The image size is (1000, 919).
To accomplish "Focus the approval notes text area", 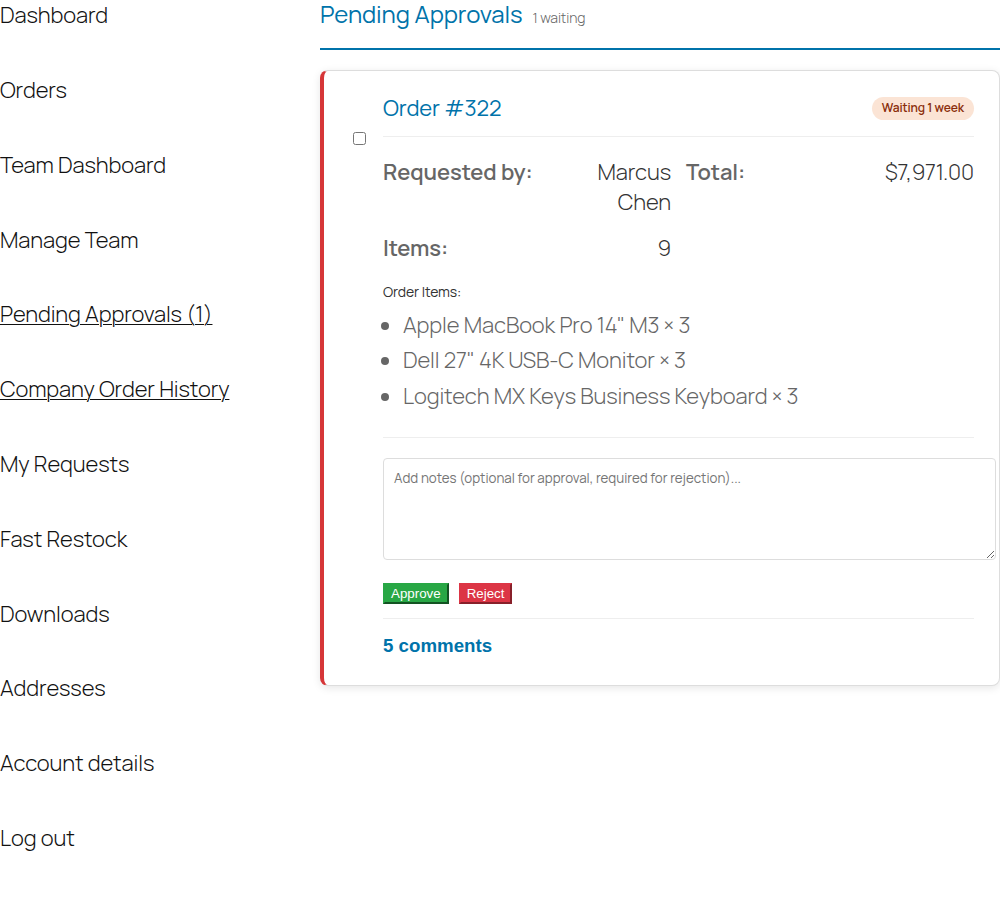I will [x=689, y=509].
